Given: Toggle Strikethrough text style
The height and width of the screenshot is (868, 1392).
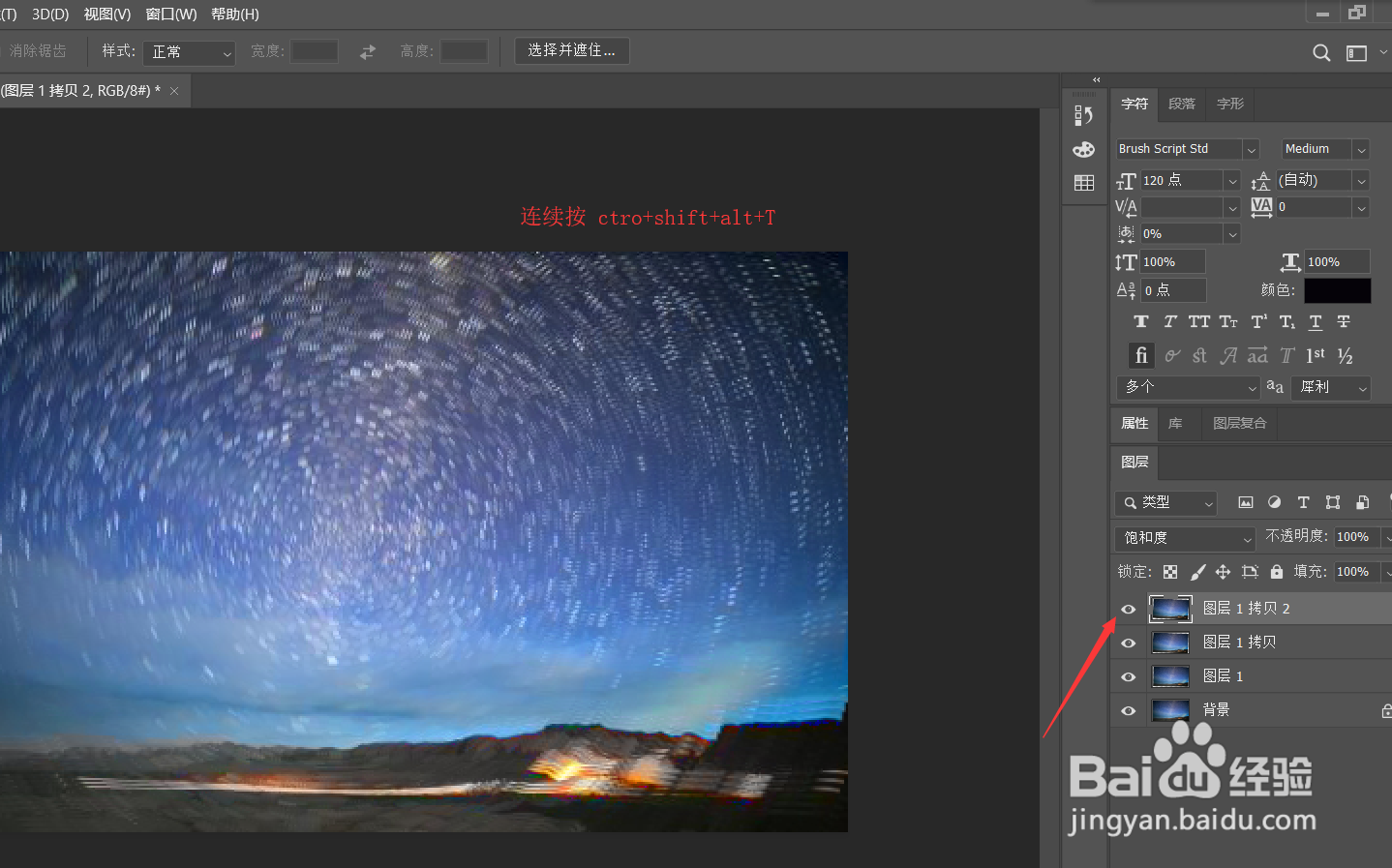Looking at the screenshot, I should coord(1344,322).
